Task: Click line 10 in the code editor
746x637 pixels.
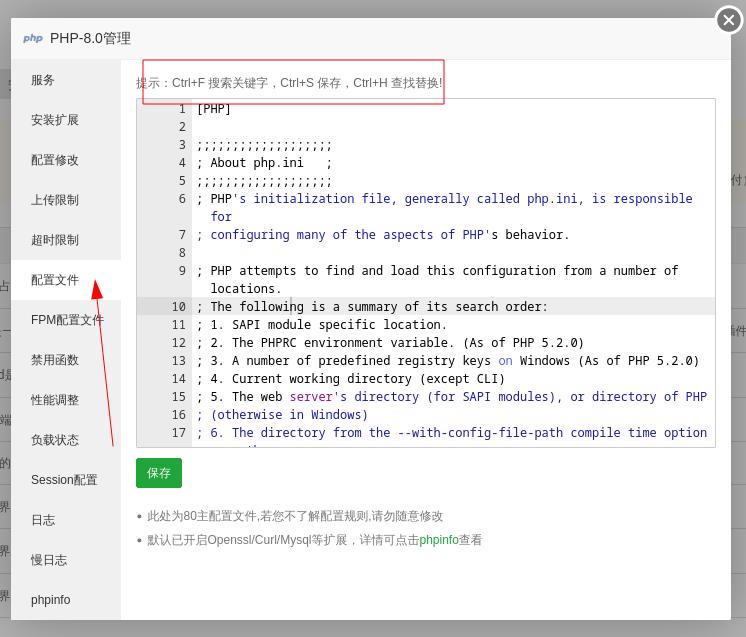Action: 400,307
